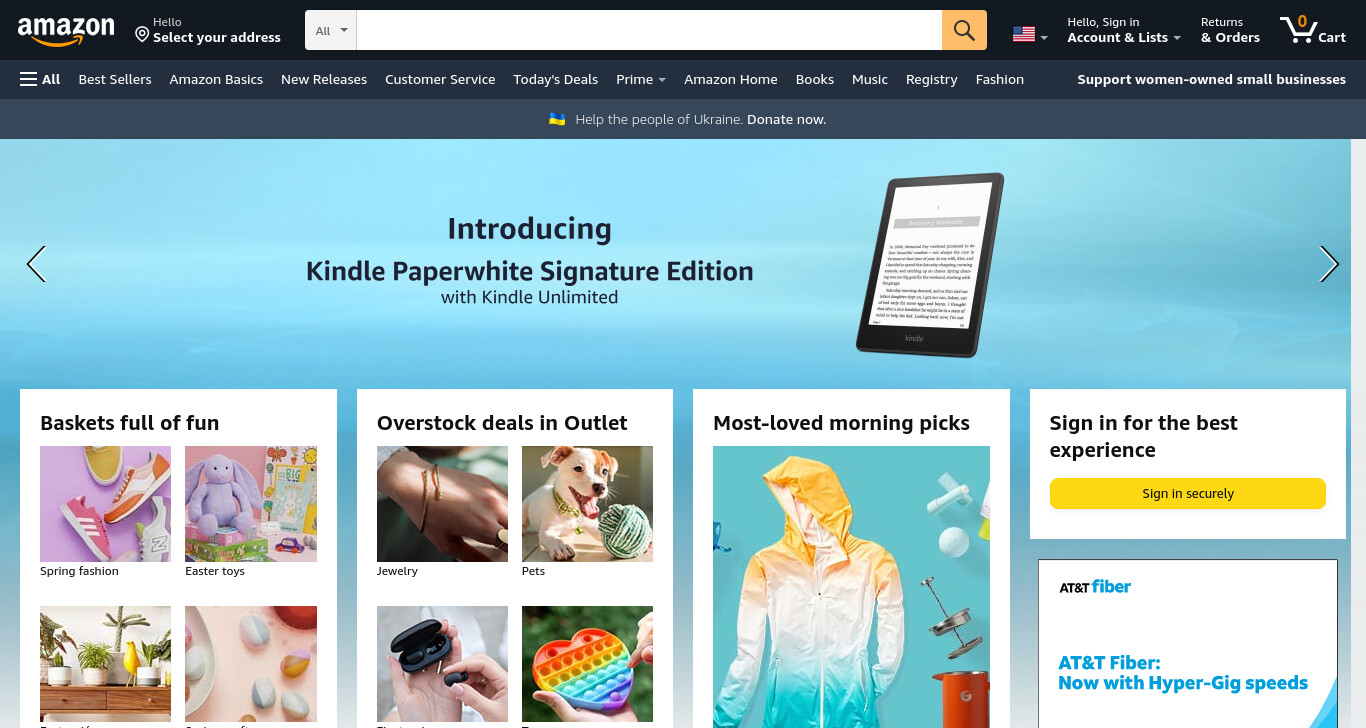Expand the Prime dropdown in navigation

point(641,79)
